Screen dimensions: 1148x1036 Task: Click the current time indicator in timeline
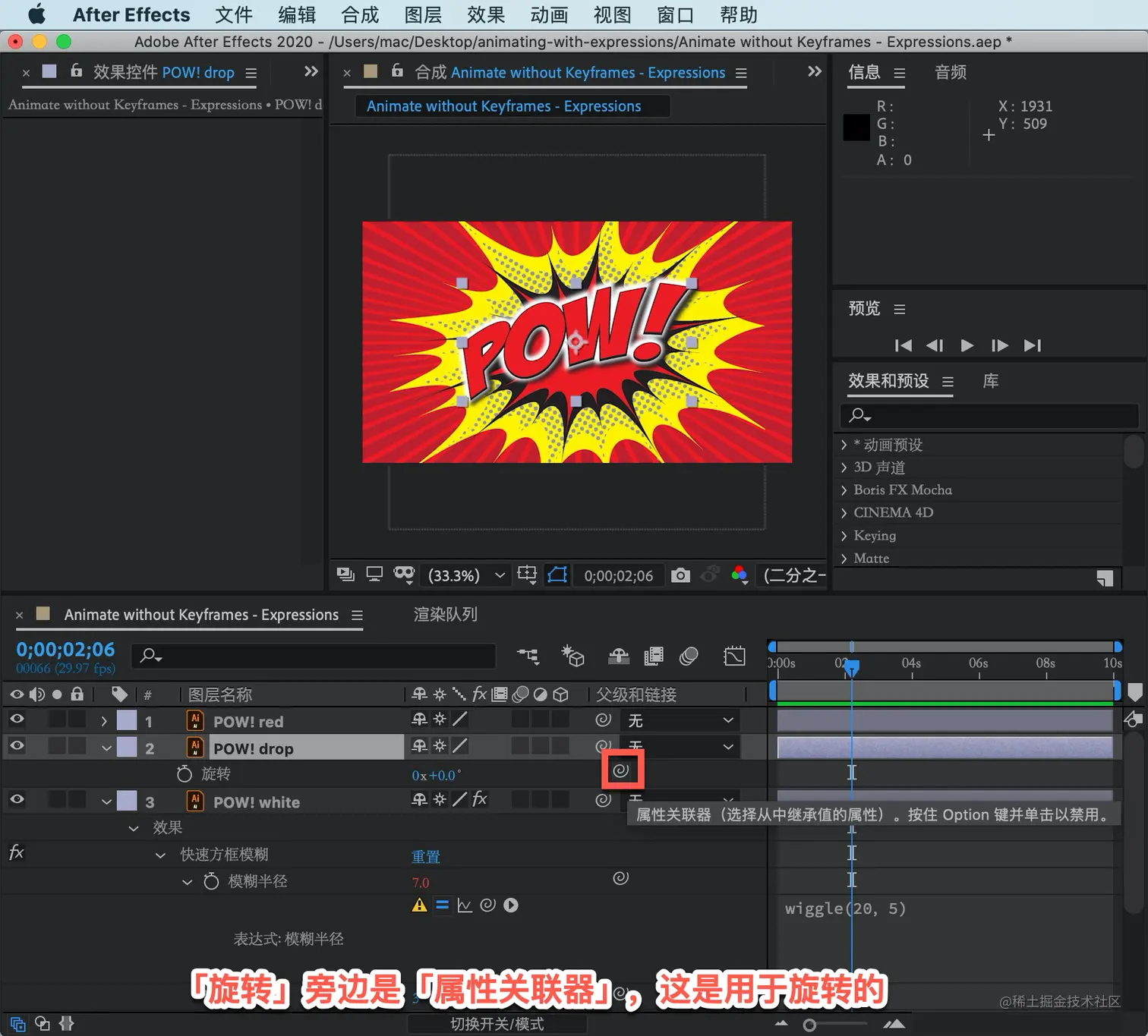(x=852, y=668)
